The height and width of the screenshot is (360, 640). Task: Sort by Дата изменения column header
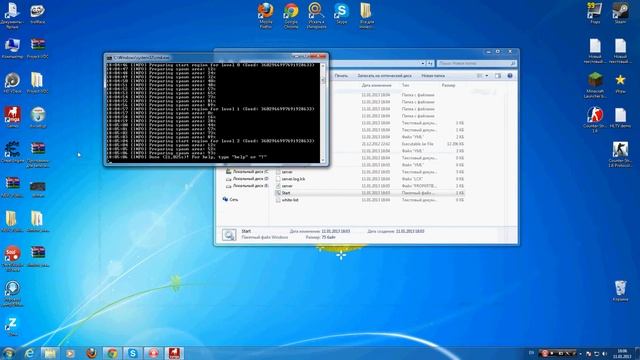click(x=376, y=85)
